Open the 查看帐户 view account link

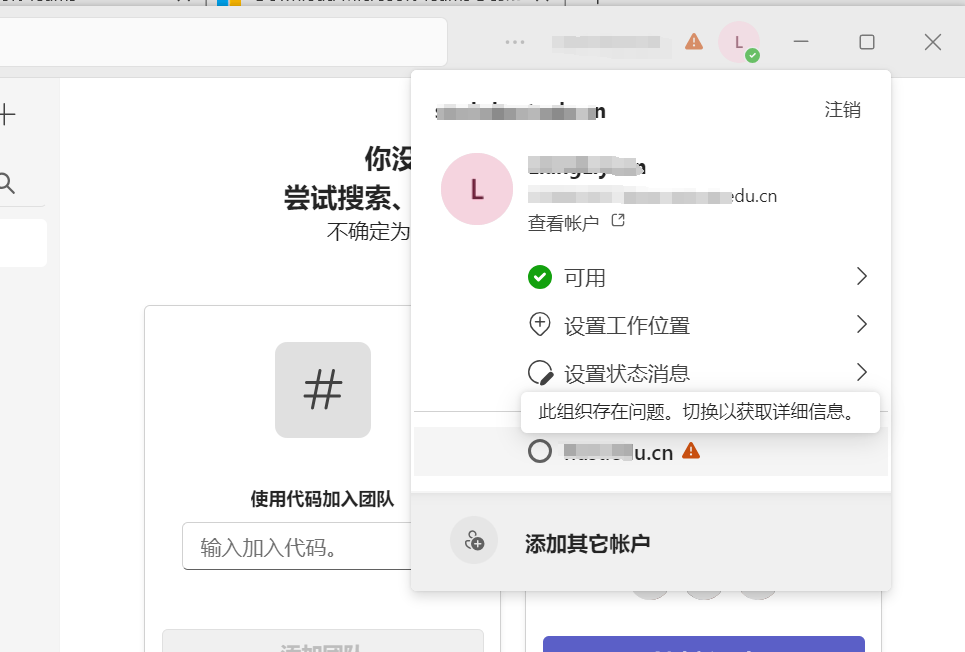pyautogui.click(x=563, y=222)
